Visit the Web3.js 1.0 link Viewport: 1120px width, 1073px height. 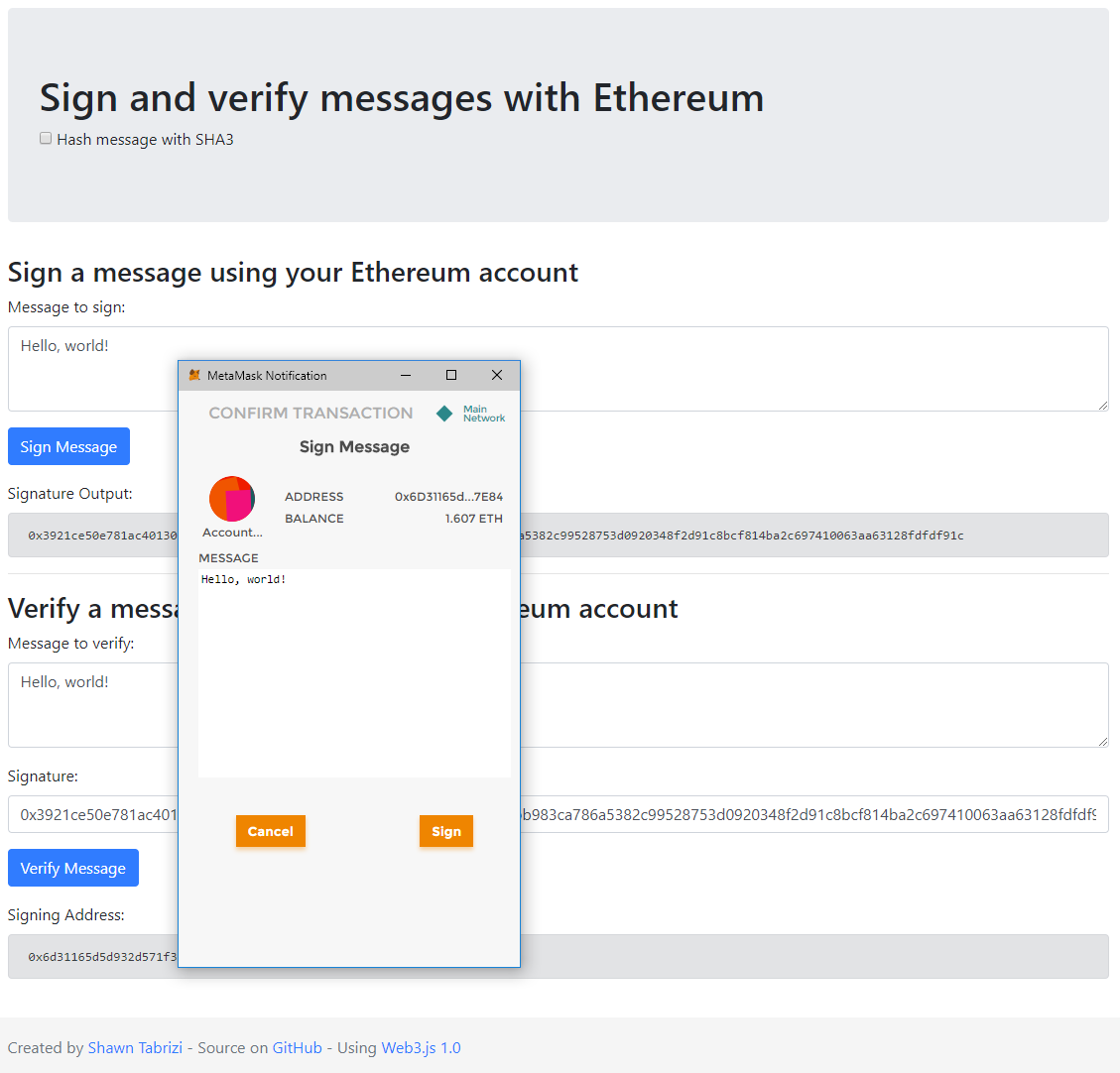point(421,1047)
